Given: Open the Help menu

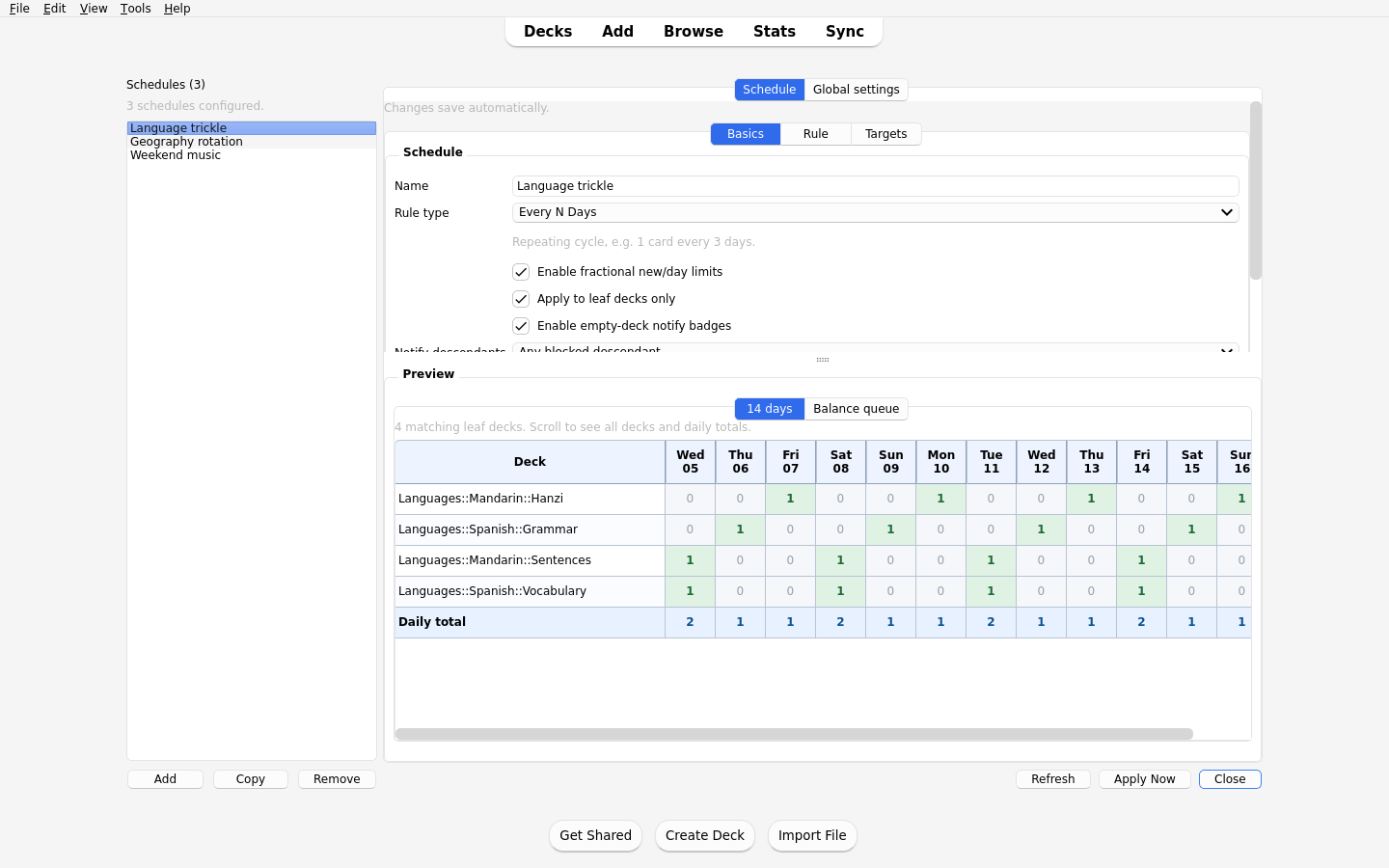Looking at the screenshot, I should [177, 9].
